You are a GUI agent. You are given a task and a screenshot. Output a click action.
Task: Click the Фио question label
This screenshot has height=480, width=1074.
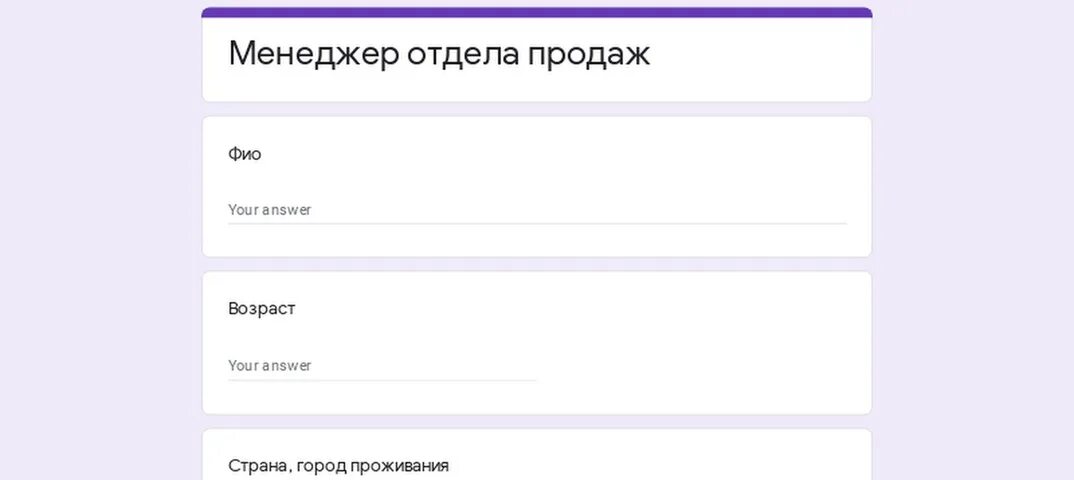coord(245,154)
